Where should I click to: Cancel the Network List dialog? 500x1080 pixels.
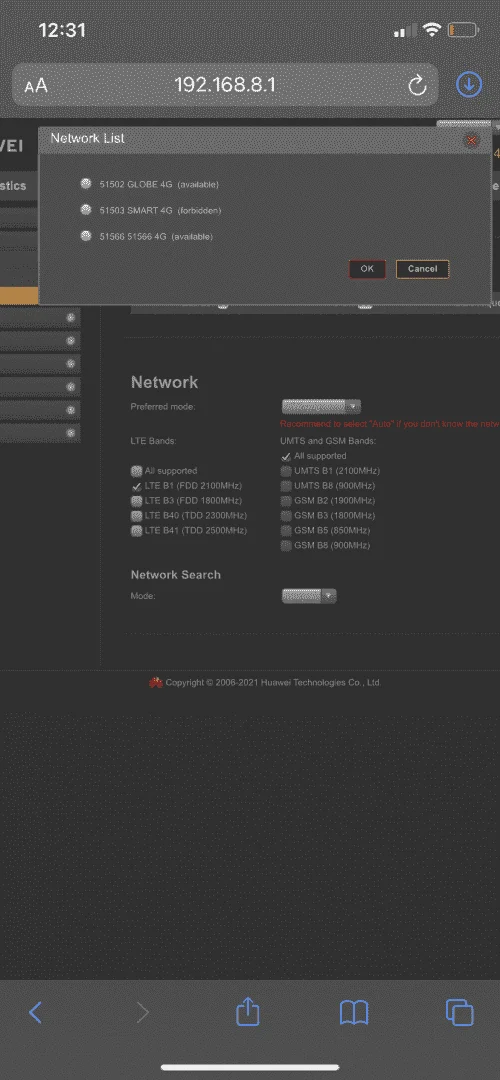(x=422, y=269)
